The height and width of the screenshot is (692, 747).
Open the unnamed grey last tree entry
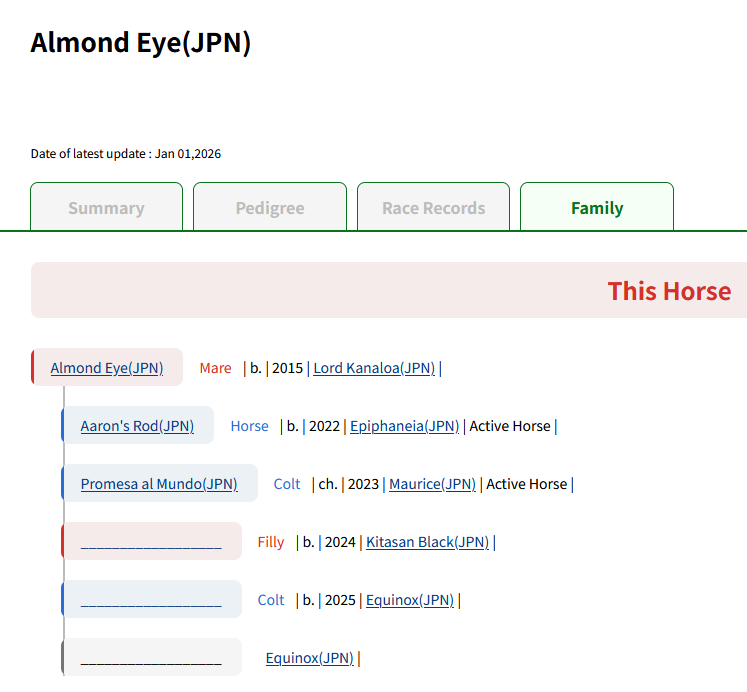pyautogui.click(x=151, y=658)
